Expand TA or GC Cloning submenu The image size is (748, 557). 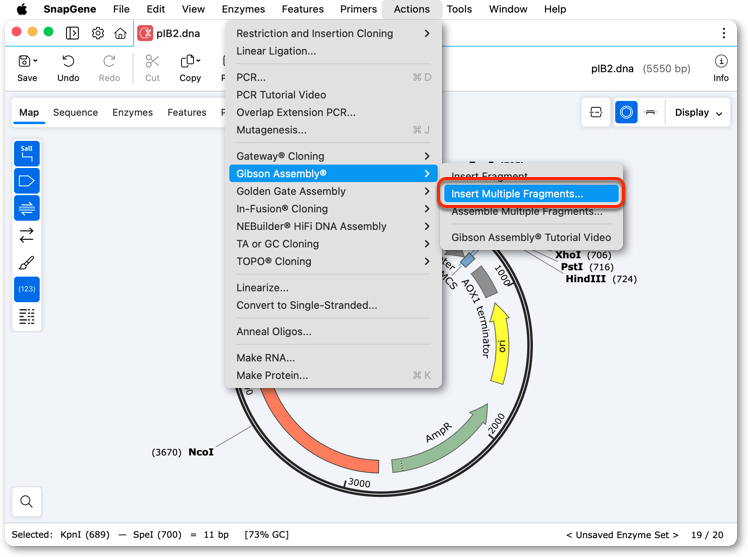[x=333, y=244]
